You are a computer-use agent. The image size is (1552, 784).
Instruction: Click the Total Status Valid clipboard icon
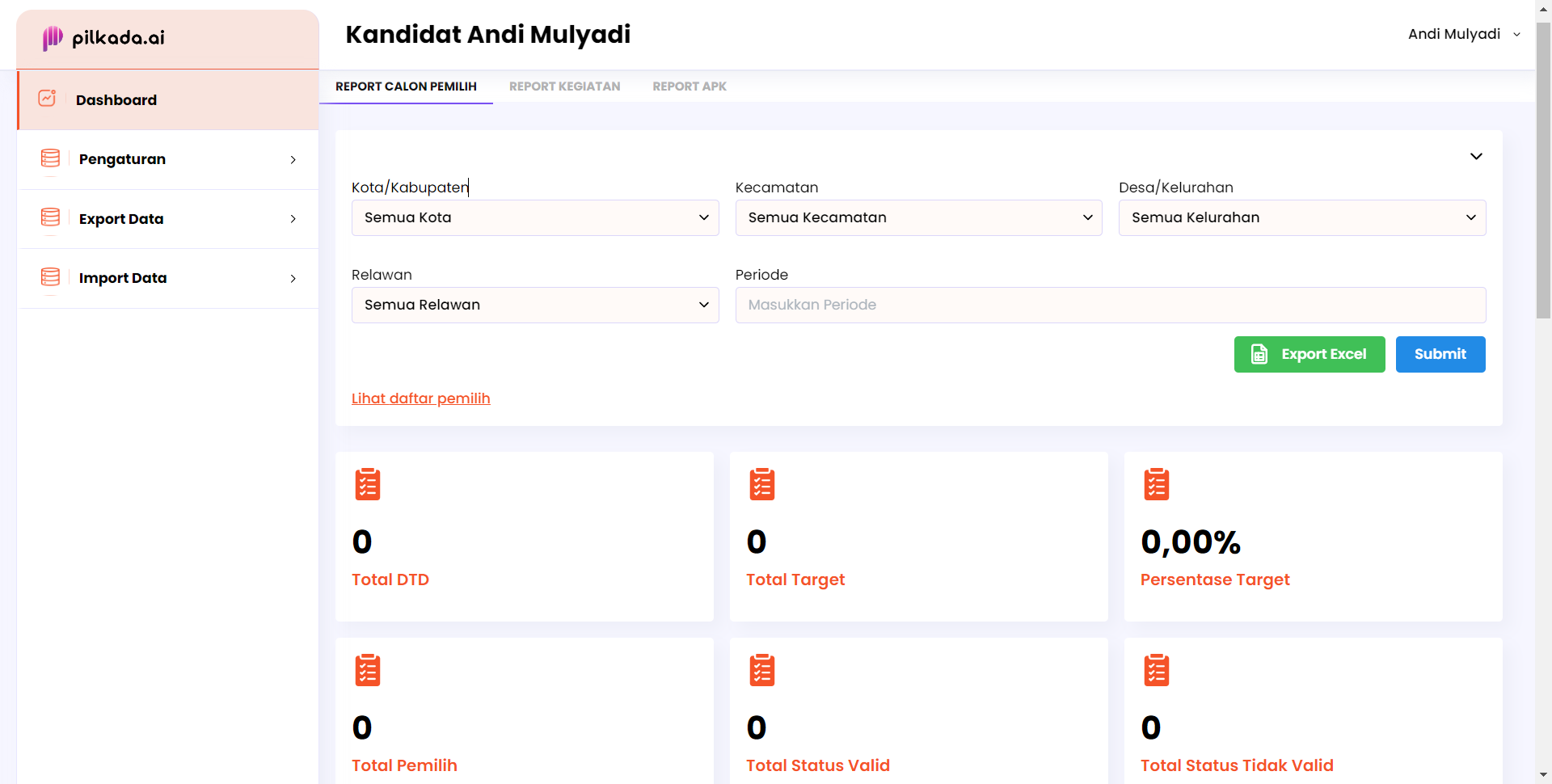click(x=762, y=670)
